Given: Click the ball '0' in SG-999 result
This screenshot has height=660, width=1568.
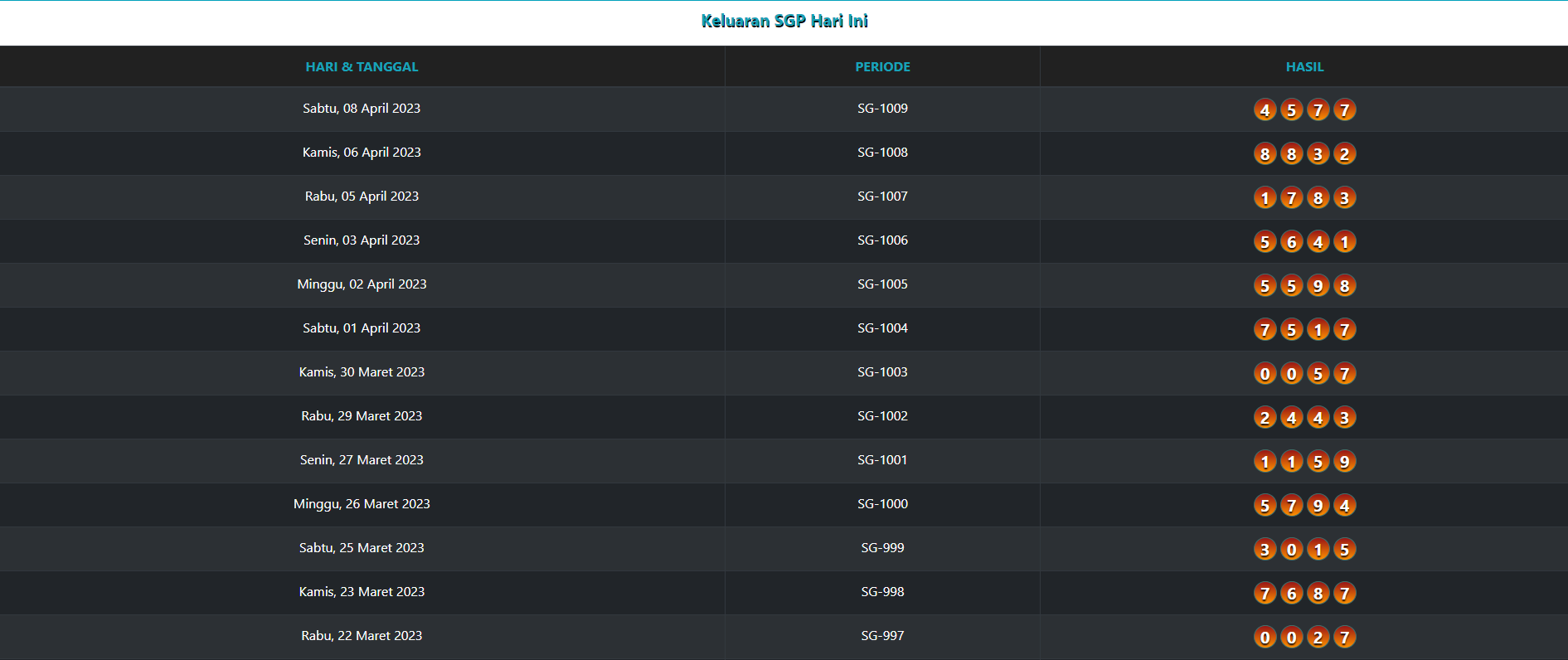Looking at the screenshot, I should tap(1291, 549).
